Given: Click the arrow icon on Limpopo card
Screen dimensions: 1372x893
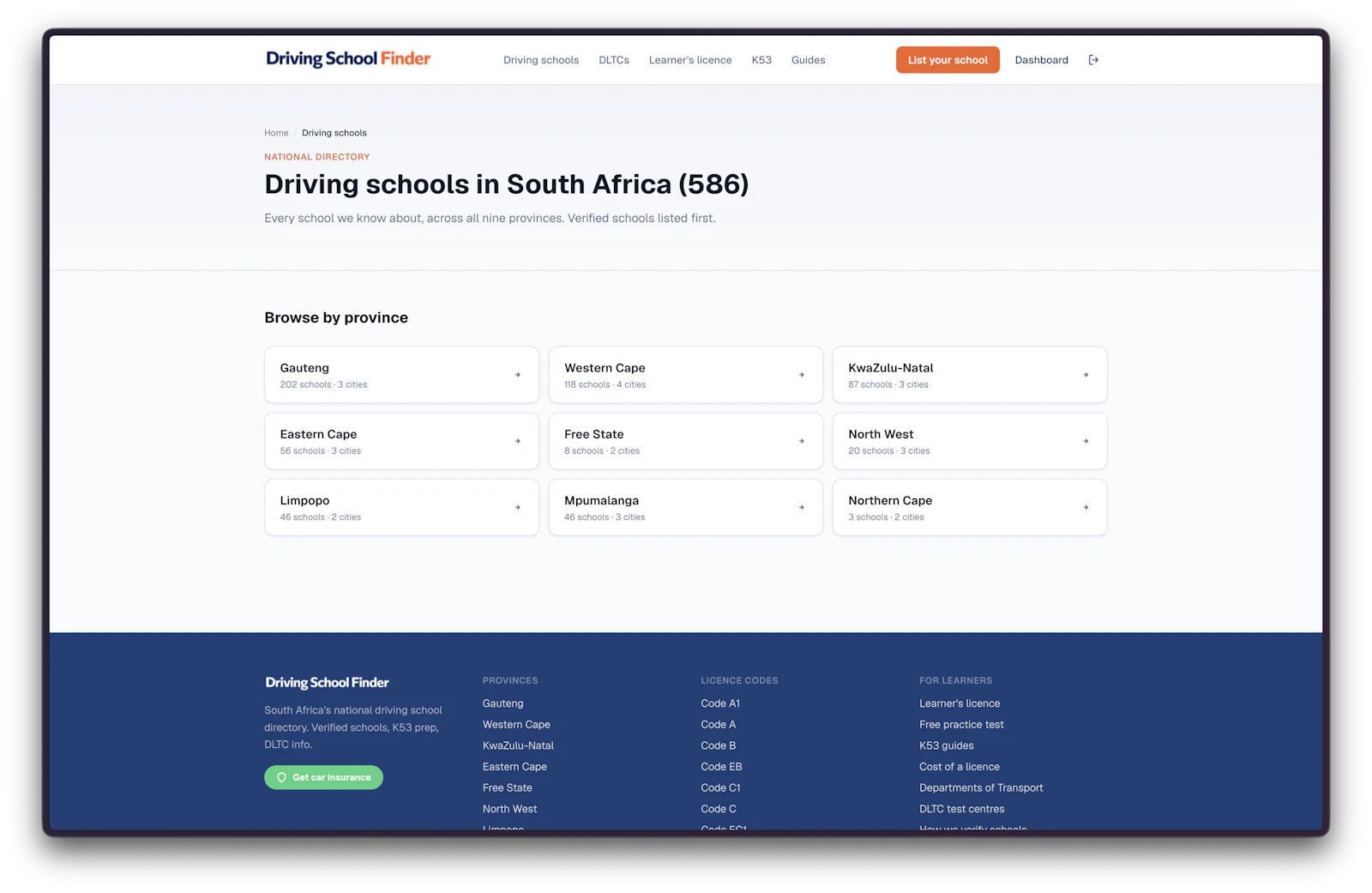Looking at the screenshot, I should pos(518,507).
